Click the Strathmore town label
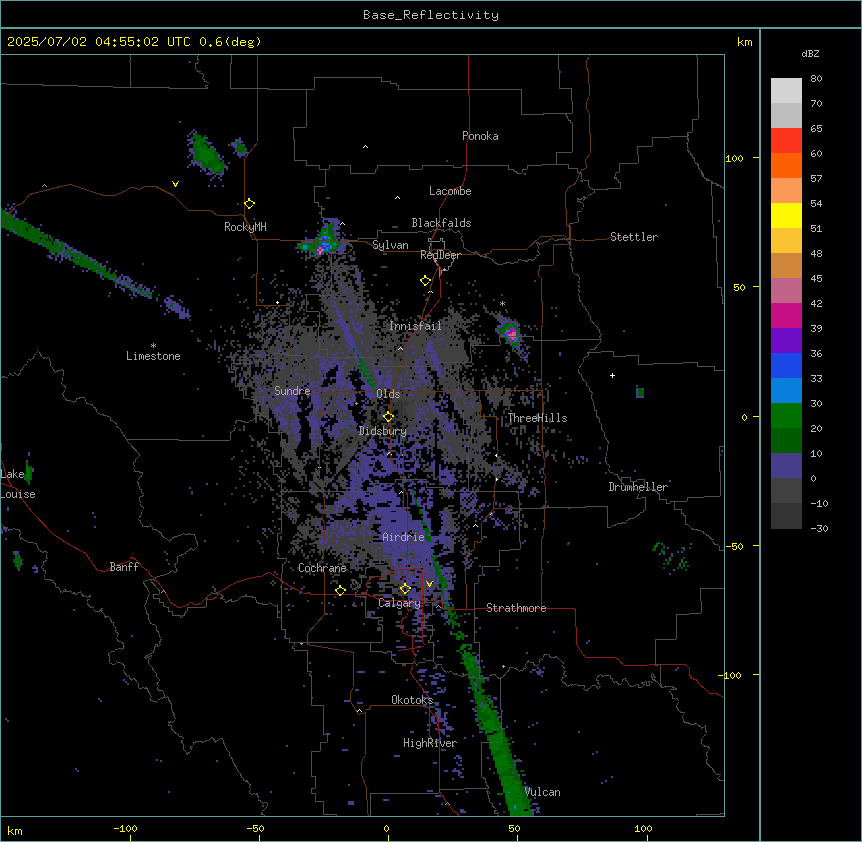The width and height of the screenshot is (862, 842). tap(516, 608)
